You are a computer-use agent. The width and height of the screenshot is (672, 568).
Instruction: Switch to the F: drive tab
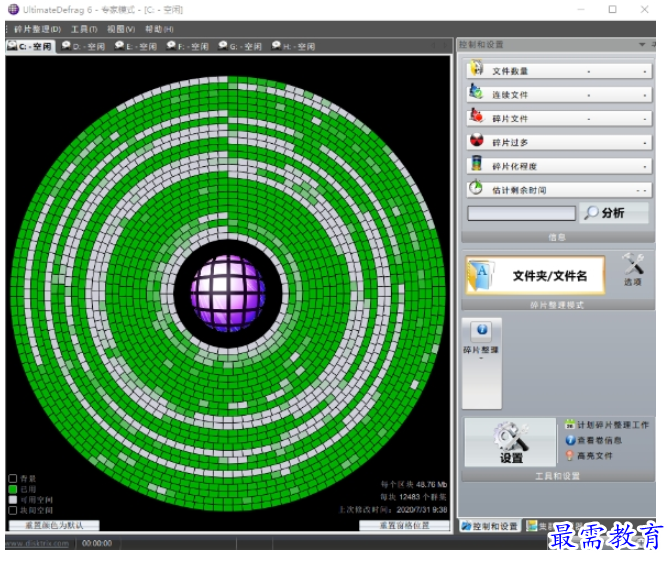tap(188, 46)
